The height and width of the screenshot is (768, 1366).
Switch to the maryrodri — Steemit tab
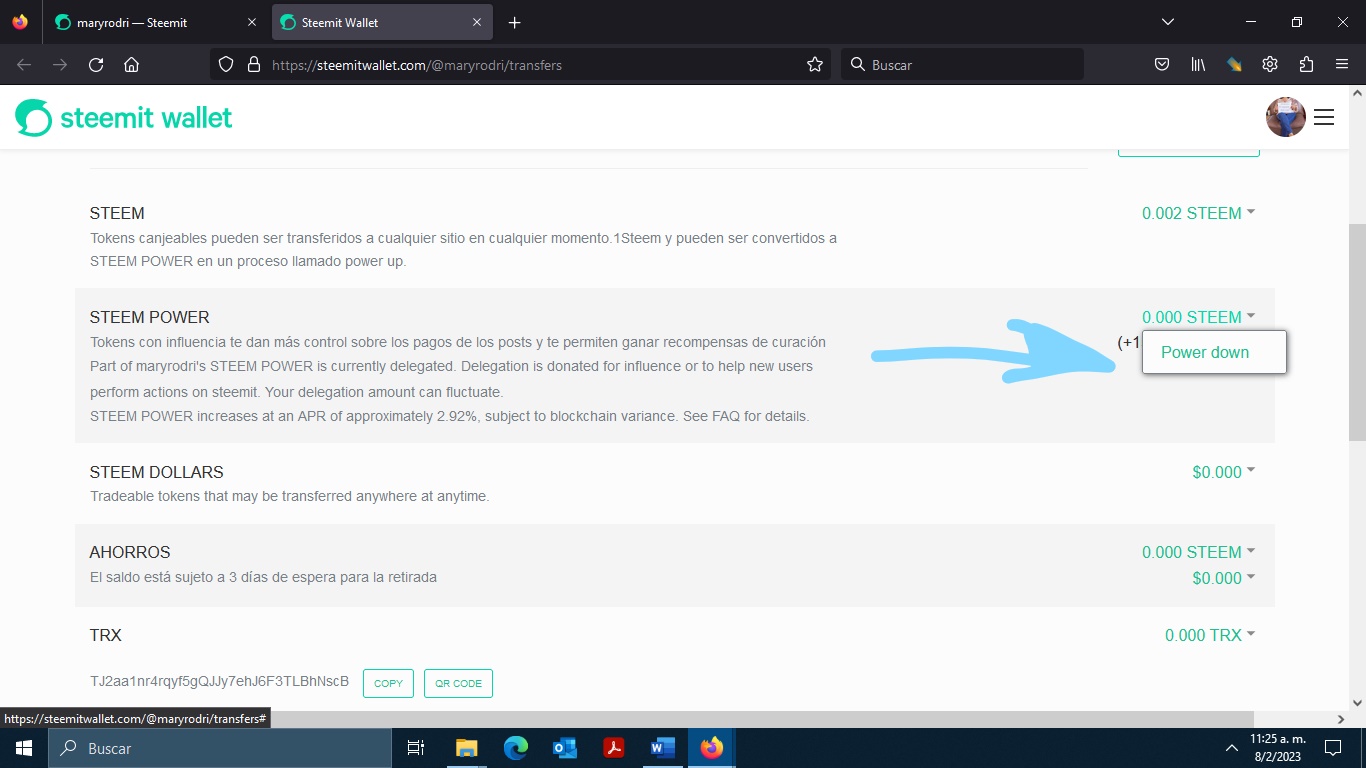click(154, 22)
